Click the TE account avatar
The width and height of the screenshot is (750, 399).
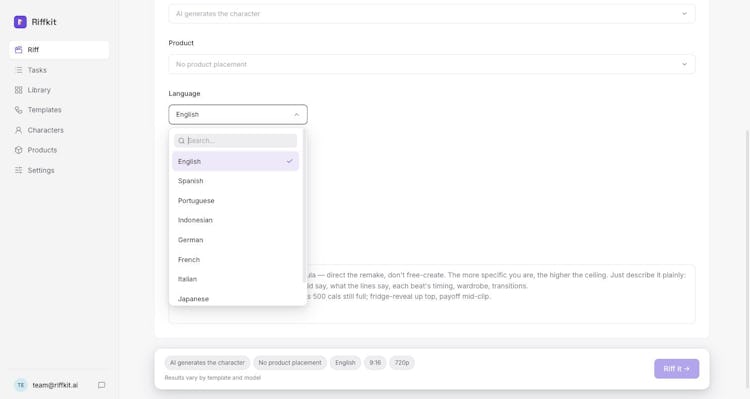[21, 385]
